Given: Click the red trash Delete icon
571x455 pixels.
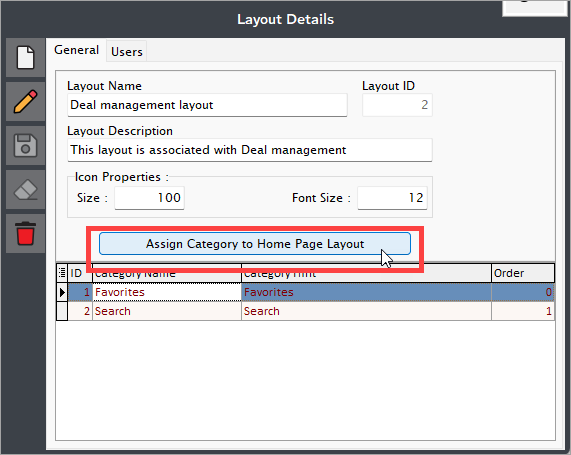Looking at the screenshot, I should coord(25,234).
